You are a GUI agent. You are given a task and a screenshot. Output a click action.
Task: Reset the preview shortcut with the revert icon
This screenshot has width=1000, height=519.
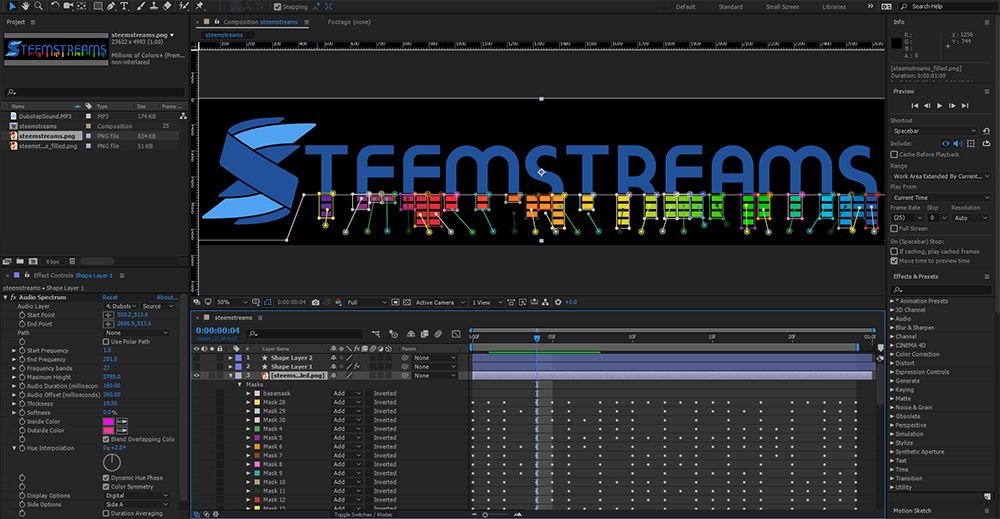[986, 131]
